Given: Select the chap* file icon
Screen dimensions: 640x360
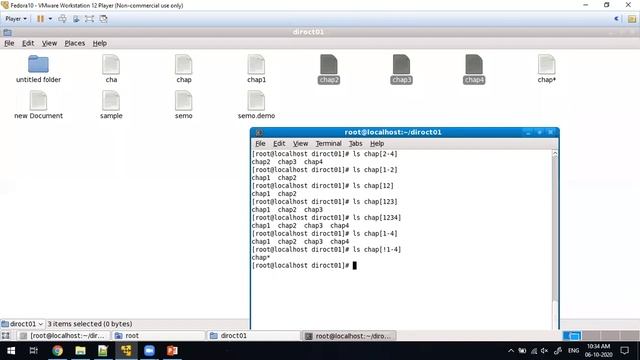Looking at the screenshot, I should tap(547, 64).
